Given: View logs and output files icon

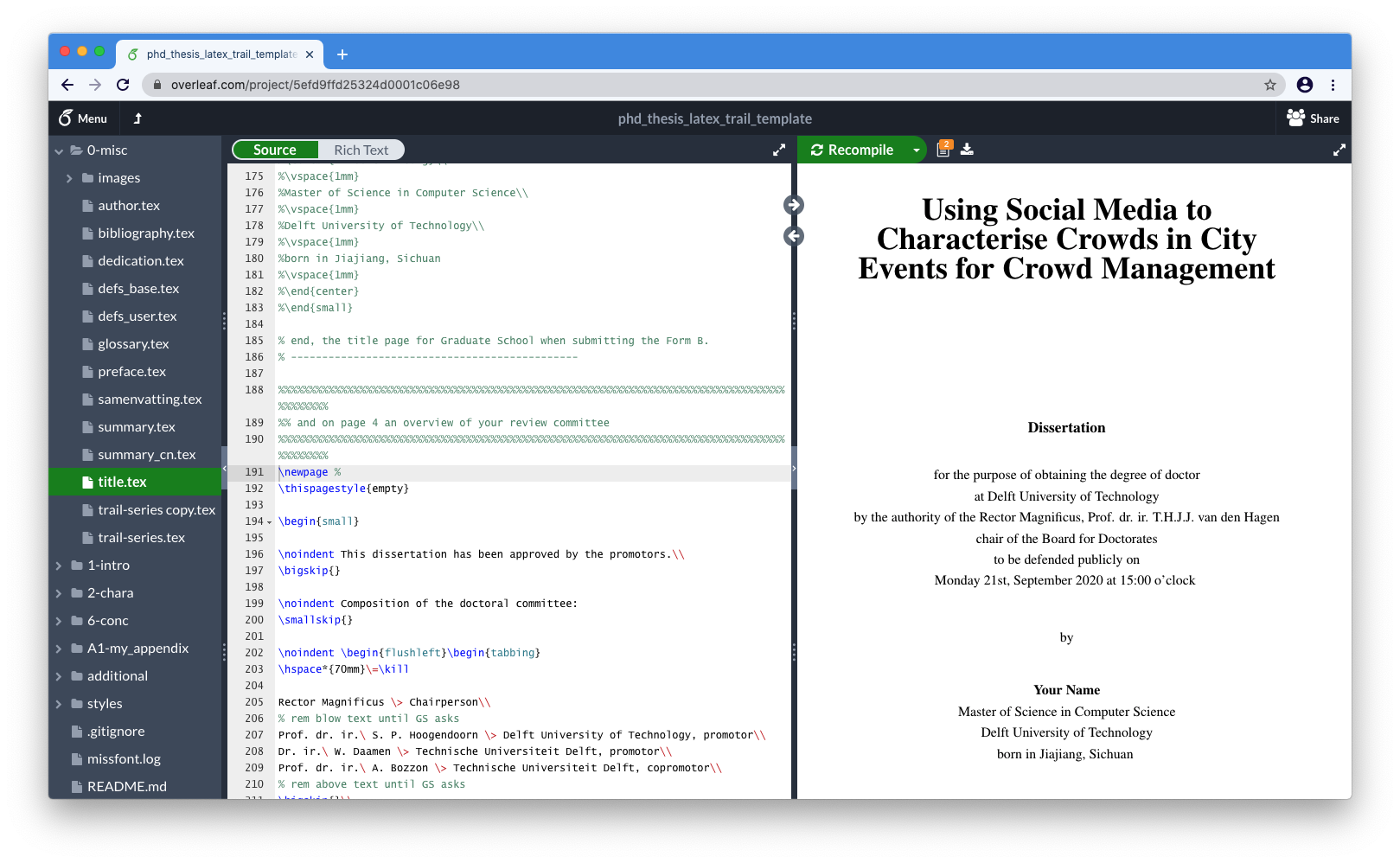Looking at the screenshot, I should pyautogui.click(x=944, y=149).
